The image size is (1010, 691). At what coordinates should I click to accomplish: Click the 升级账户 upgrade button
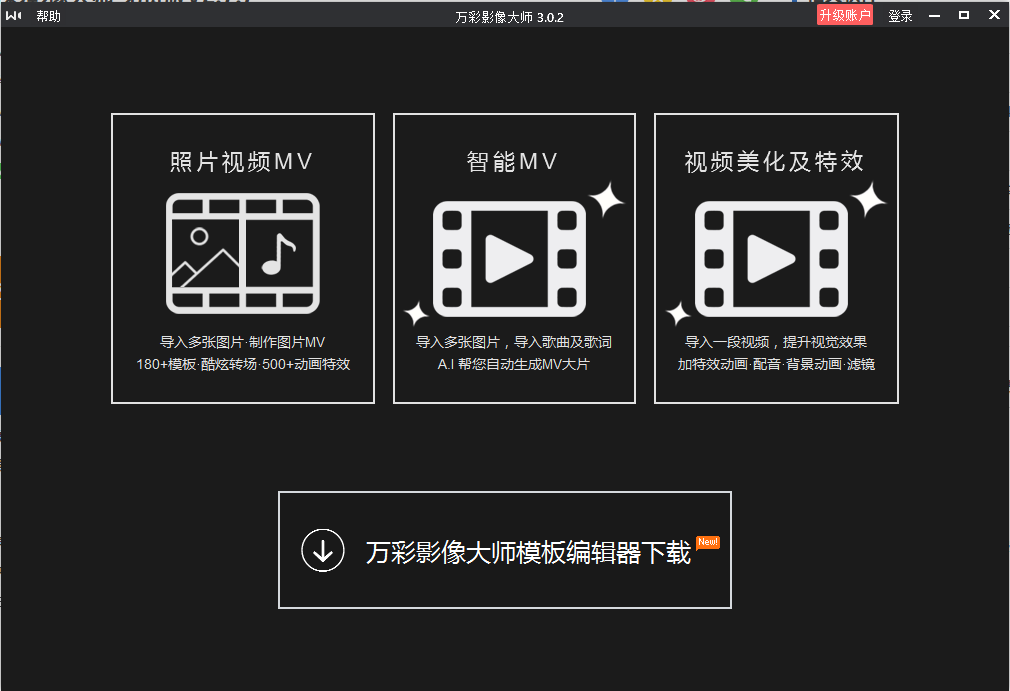pos(844,15)
